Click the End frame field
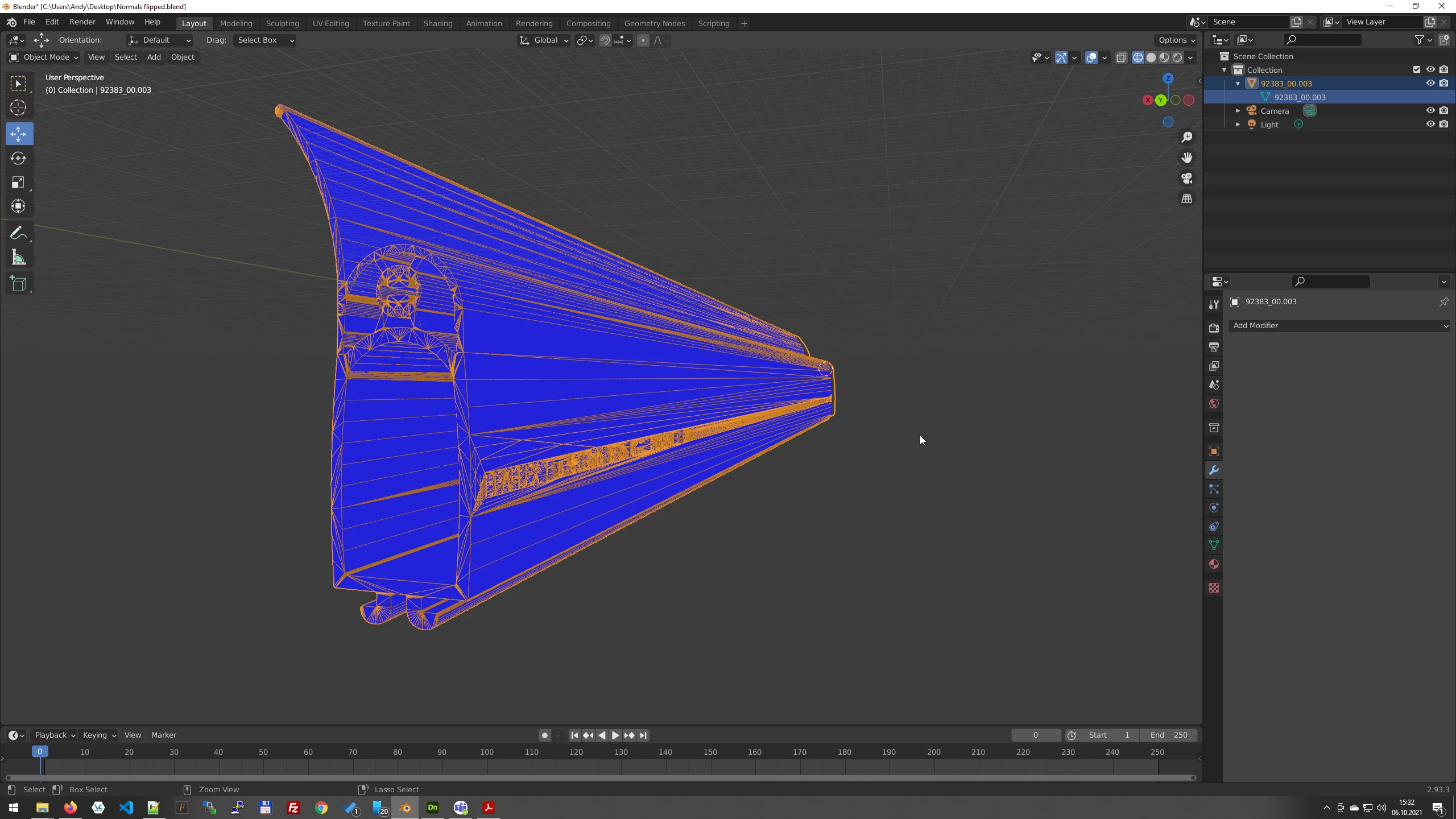 [x=1169, y=735]
